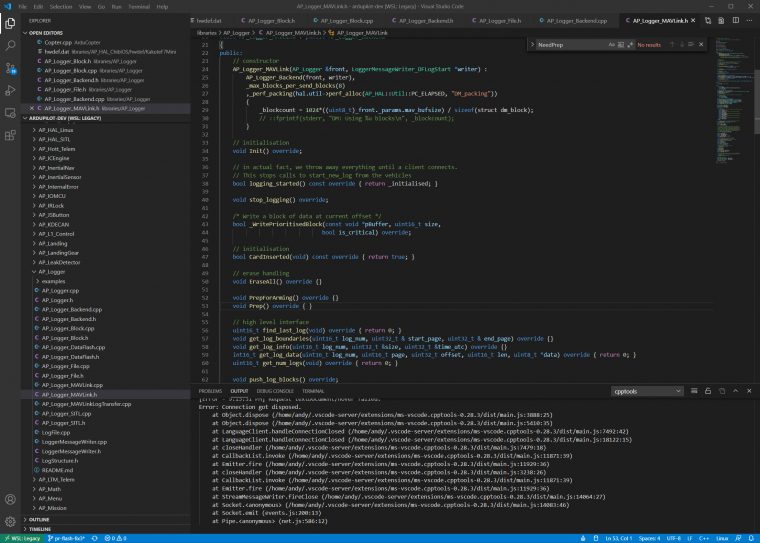Viewport: 760px width, 543px height.
Task: Open the Remote Explorer view
Action: click(x=10, y=113)
